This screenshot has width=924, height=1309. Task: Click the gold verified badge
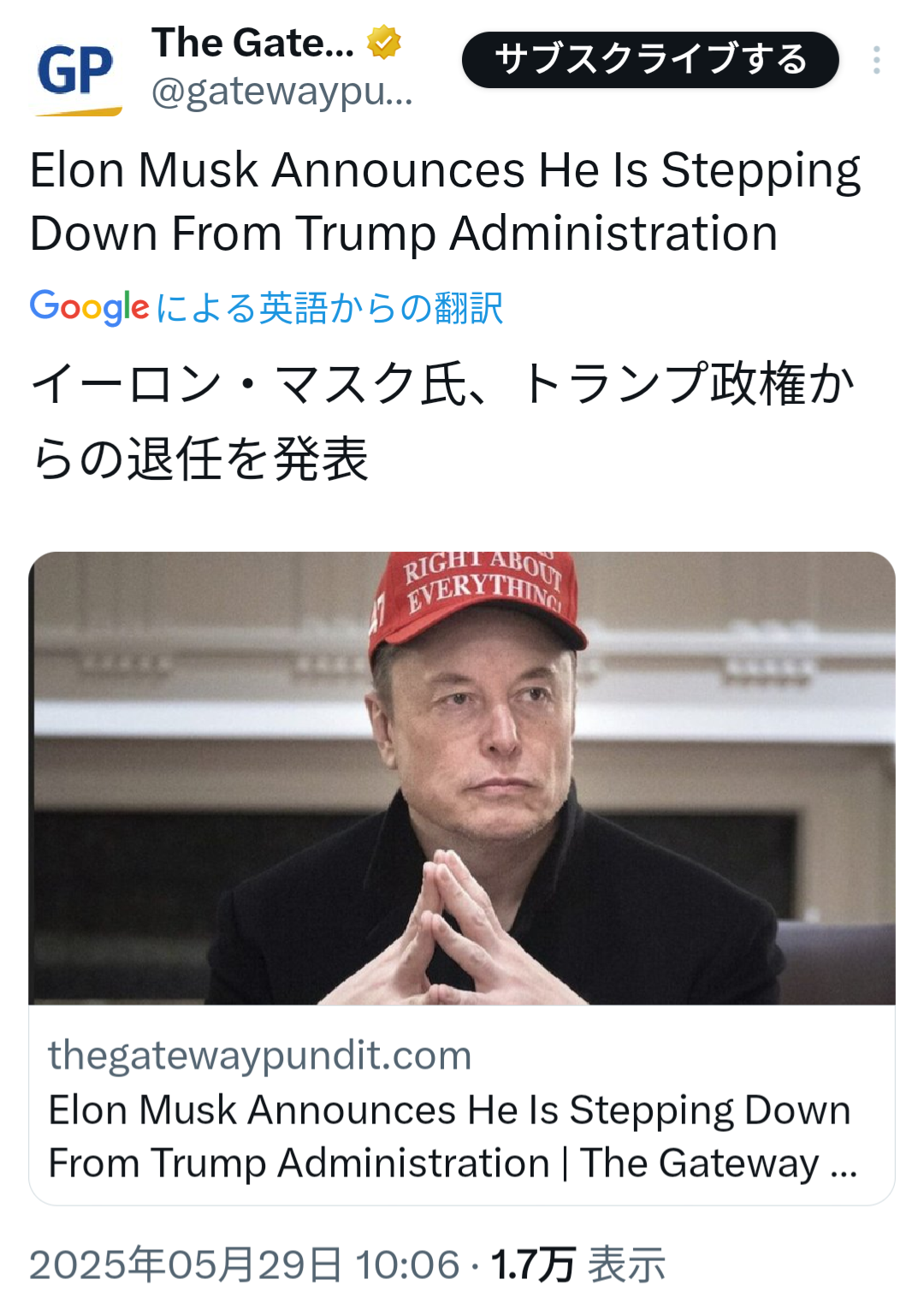pos(384,43)
